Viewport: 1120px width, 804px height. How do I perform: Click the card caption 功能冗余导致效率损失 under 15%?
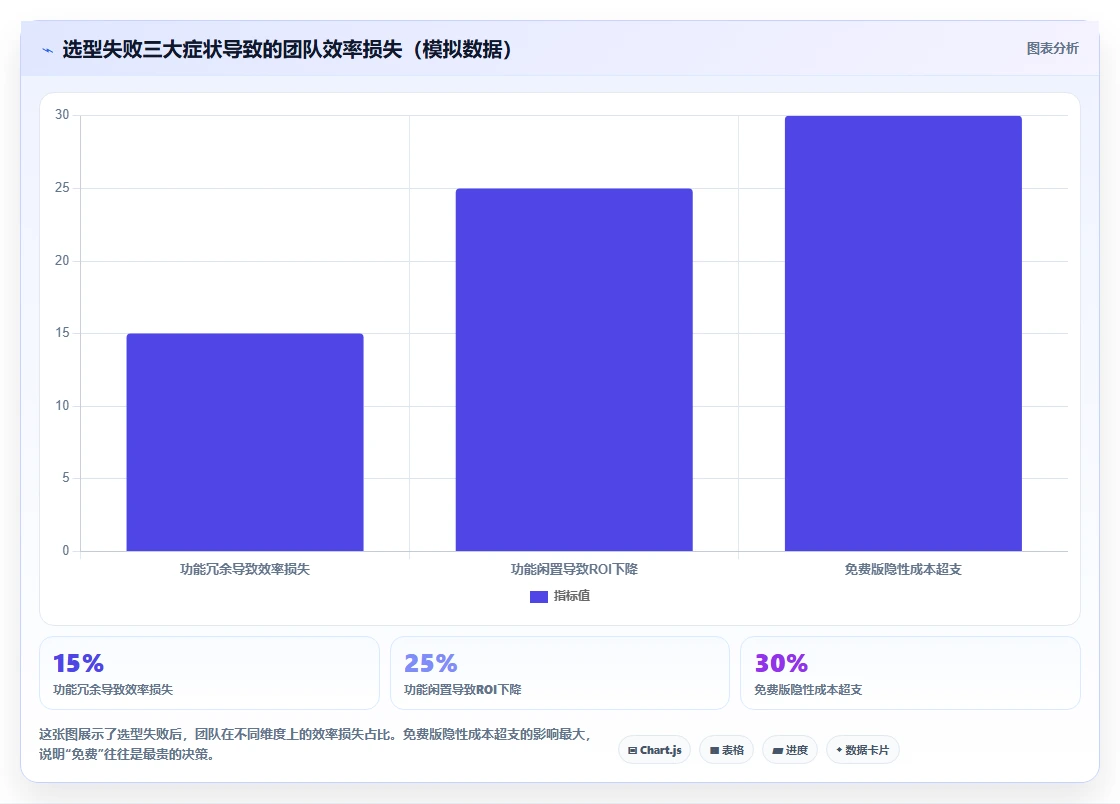tap(113, 690)
